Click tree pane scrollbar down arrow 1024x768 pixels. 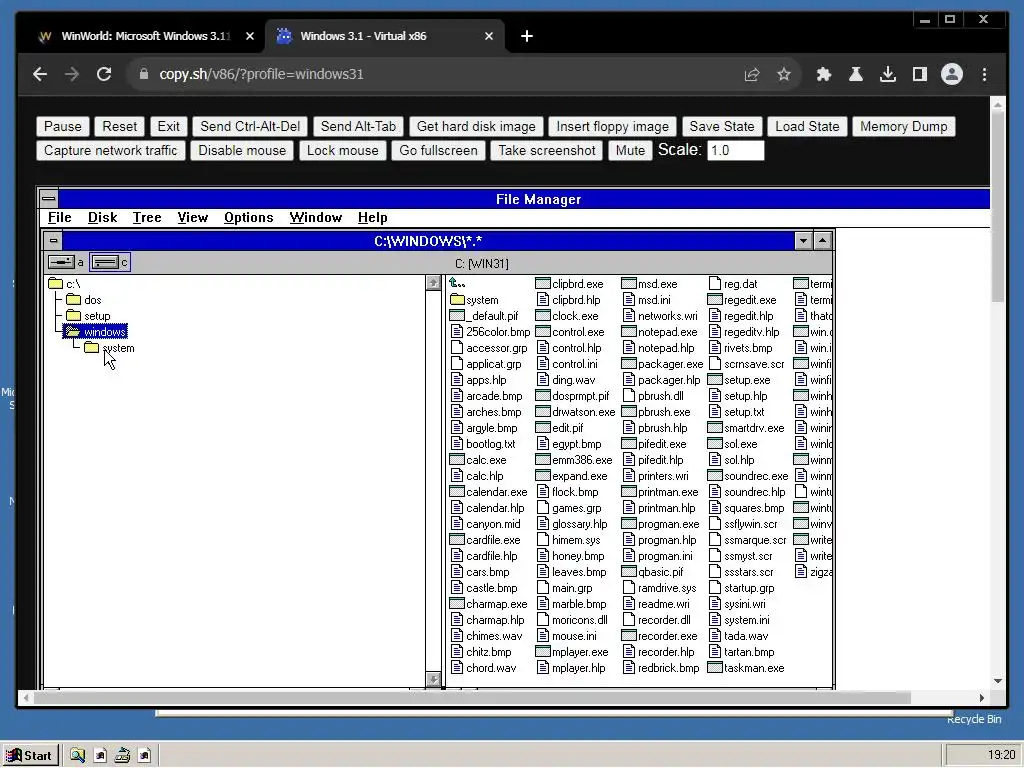432,679
